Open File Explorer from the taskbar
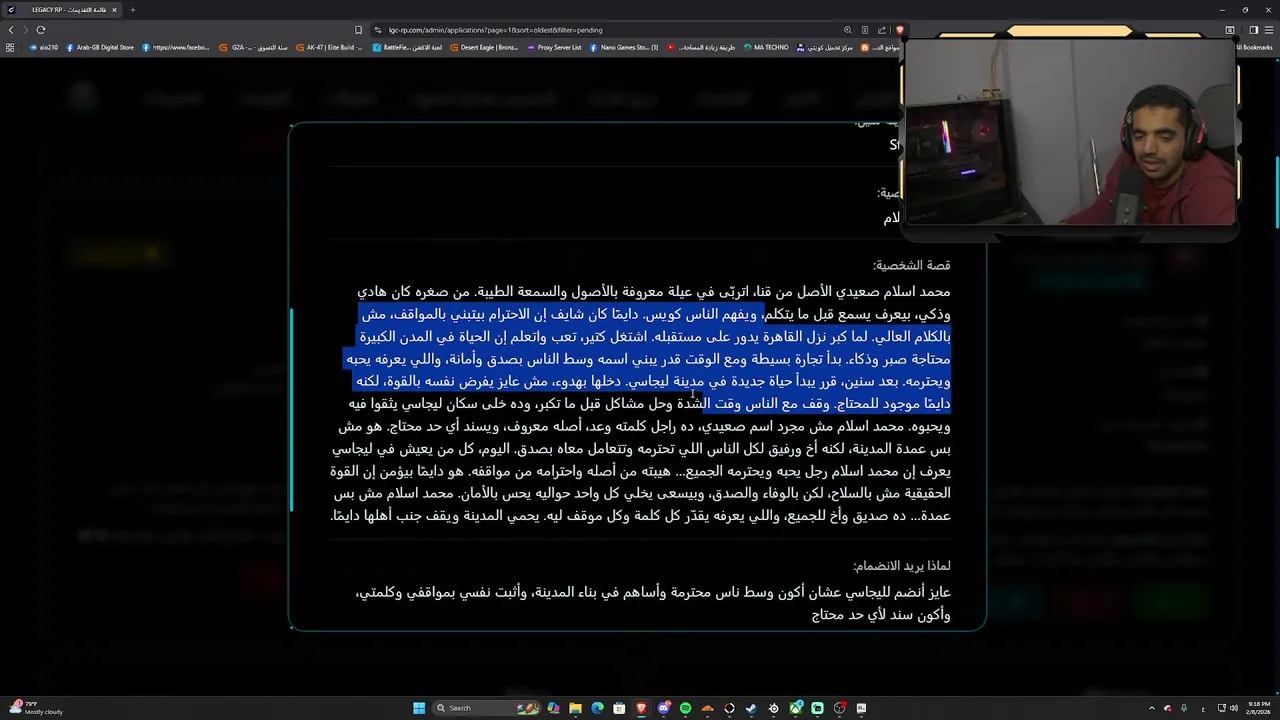The width and height of the screenshot is (1280, 720). pyautogui.click(x=575, y=708)
